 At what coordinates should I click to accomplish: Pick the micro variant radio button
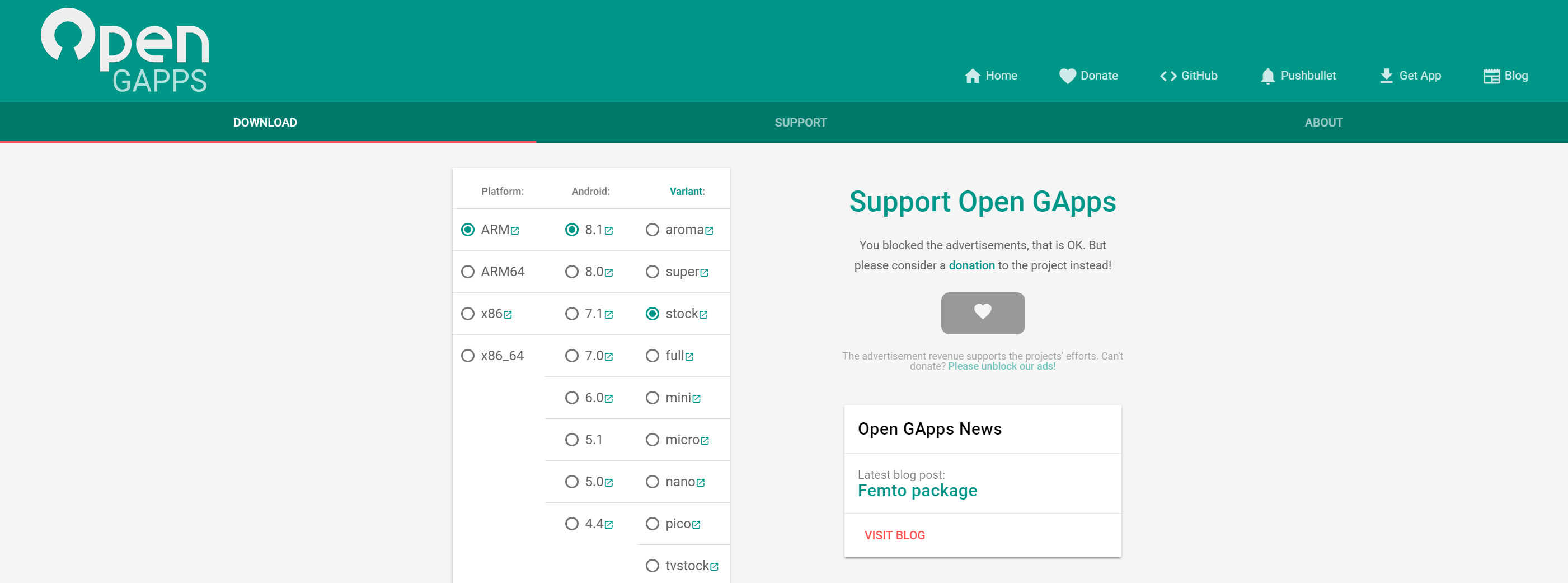click(652, 440)
